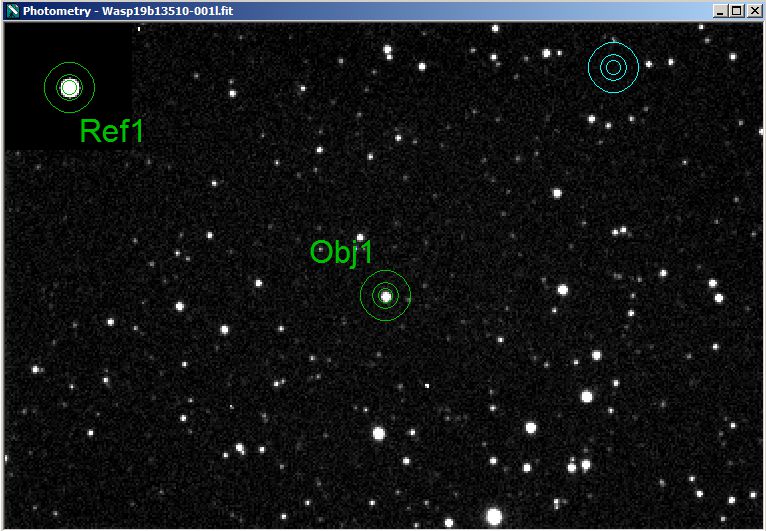
Task: Click the Photometry app icon in title bar
Action: [x=12, y=11]
